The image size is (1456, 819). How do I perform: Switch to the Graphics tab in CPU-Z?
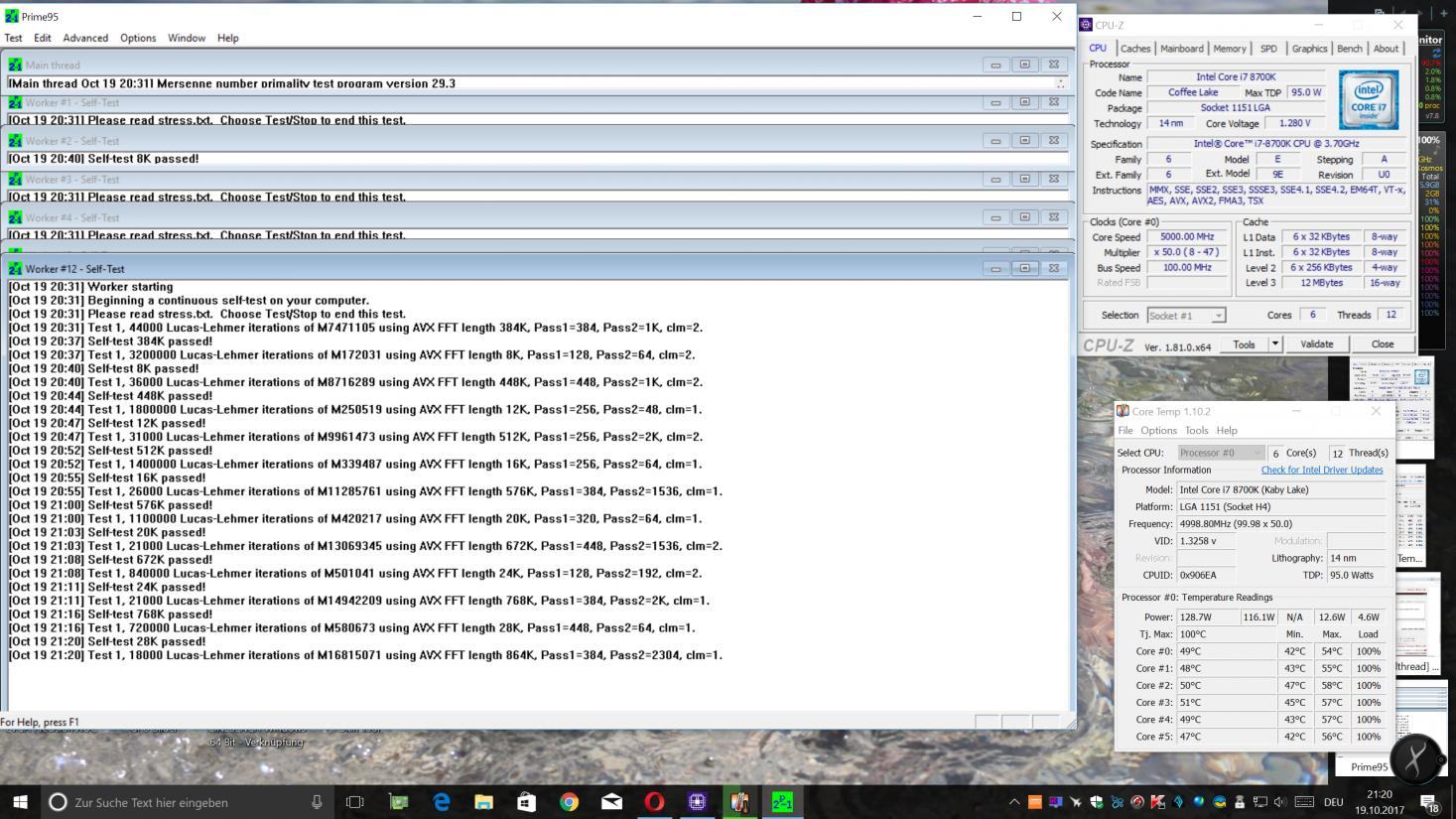click(1309, 49)
